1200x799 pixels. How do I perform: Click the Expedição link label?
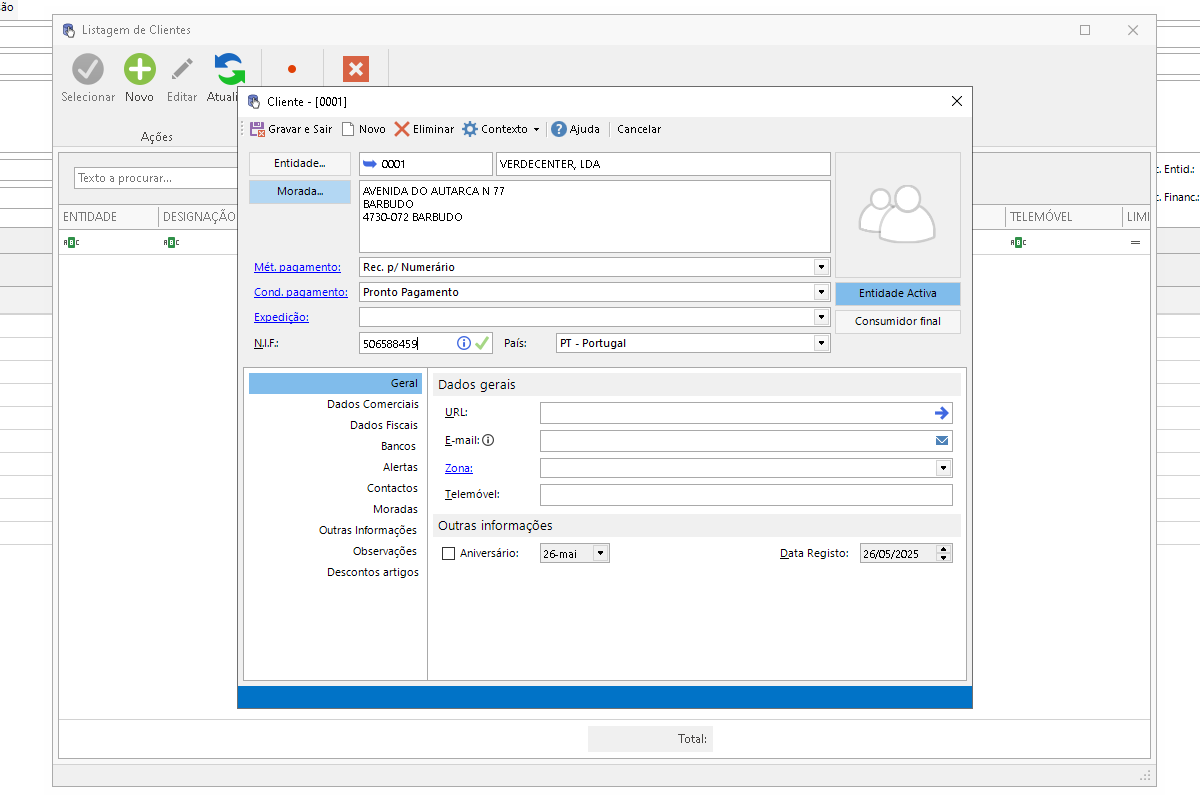[281, 317]
